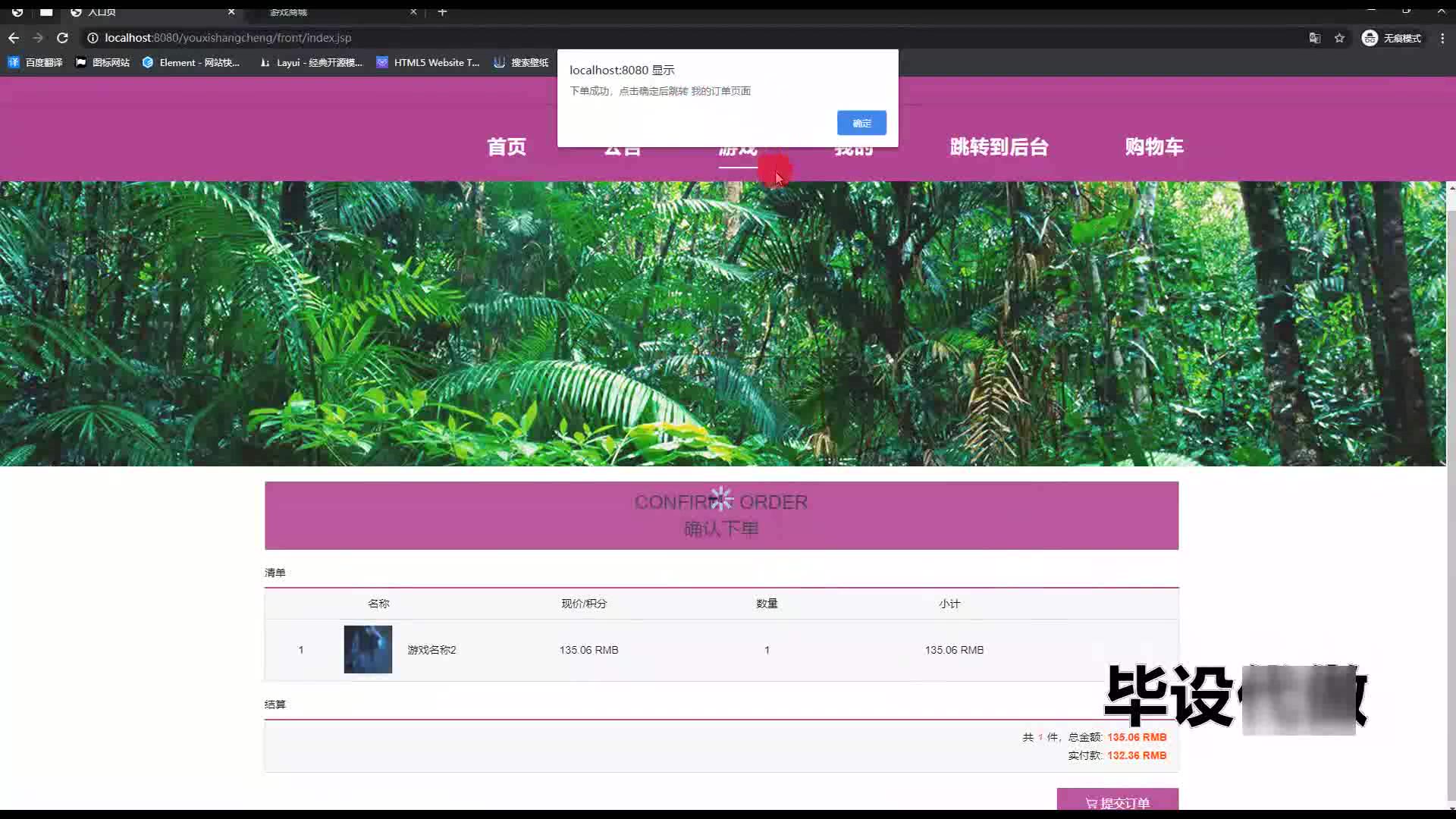Image resolution: width=1456 pixels, height=819 pixels.
Task: Open Chrome three-dot menu
Action: click(x=1442, y=38)
